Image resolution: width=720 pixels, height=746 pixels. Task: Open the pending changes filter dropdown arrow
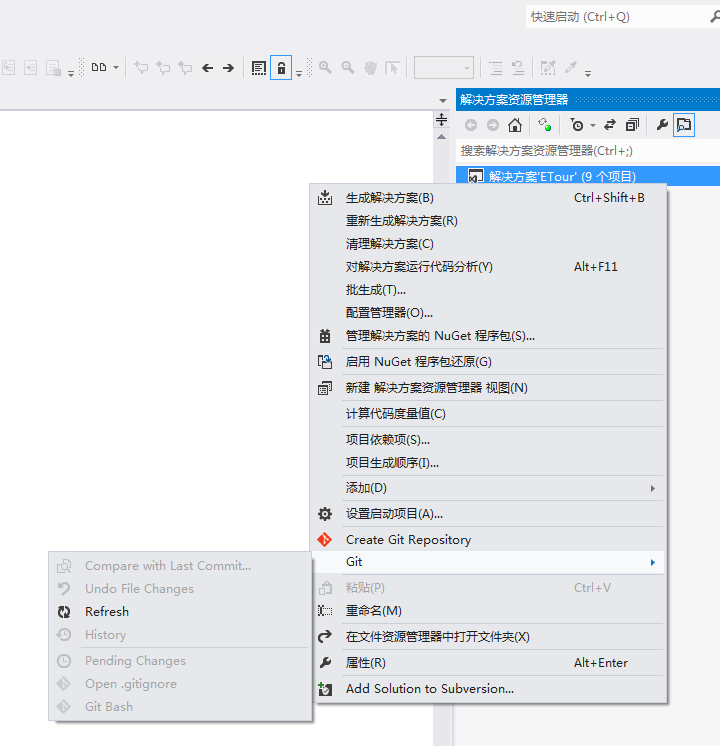pos(592,126)
